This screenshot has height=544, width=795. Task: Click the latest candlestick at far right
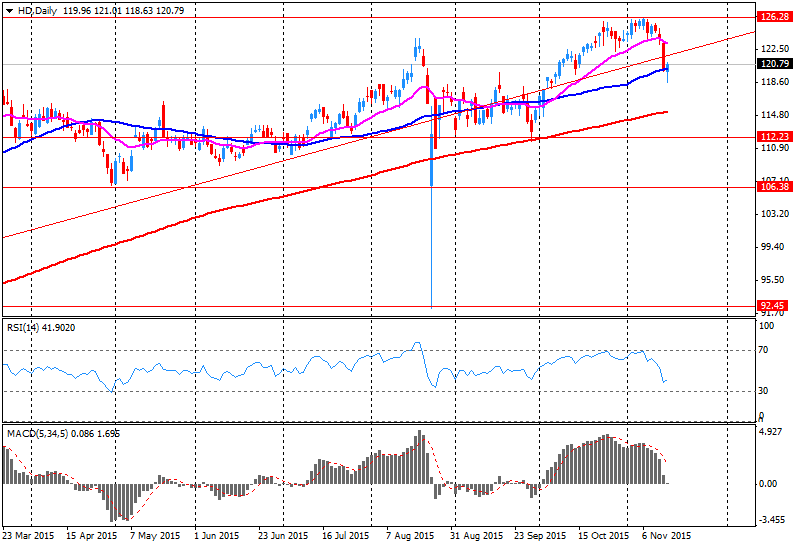tap(668, 68)
